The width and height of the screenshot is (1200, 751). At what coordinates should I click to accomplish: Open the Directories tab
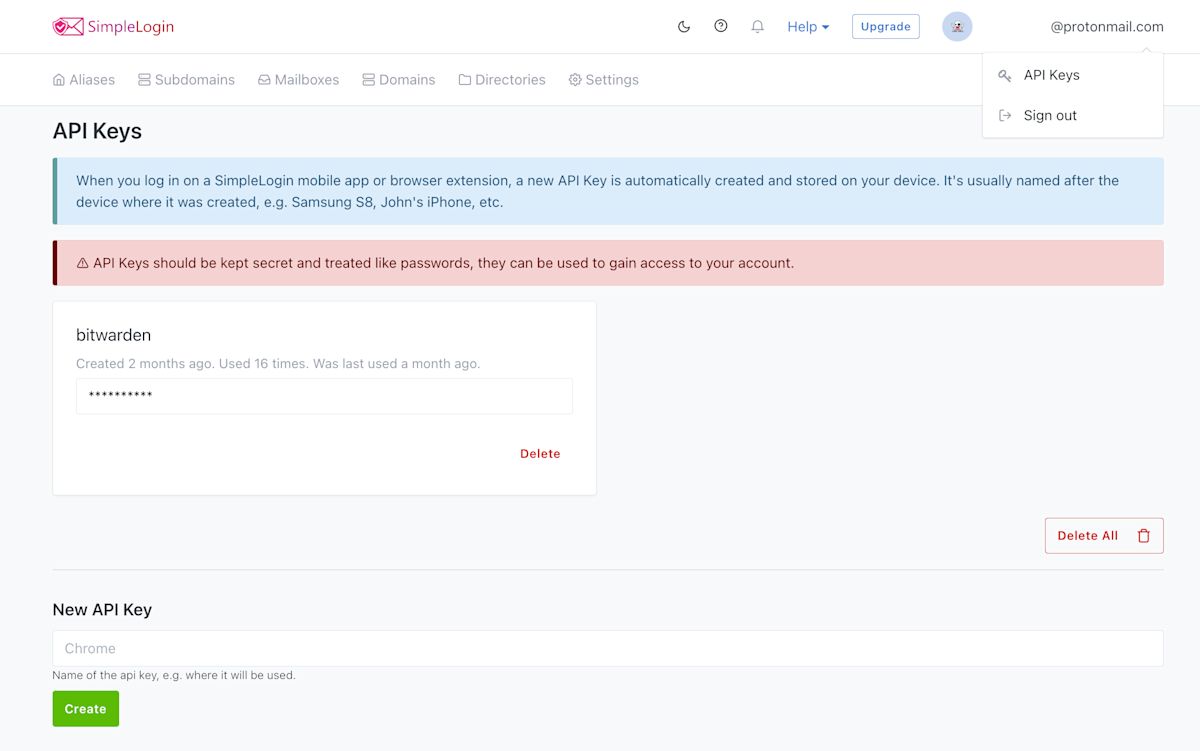tap(502, 80)
